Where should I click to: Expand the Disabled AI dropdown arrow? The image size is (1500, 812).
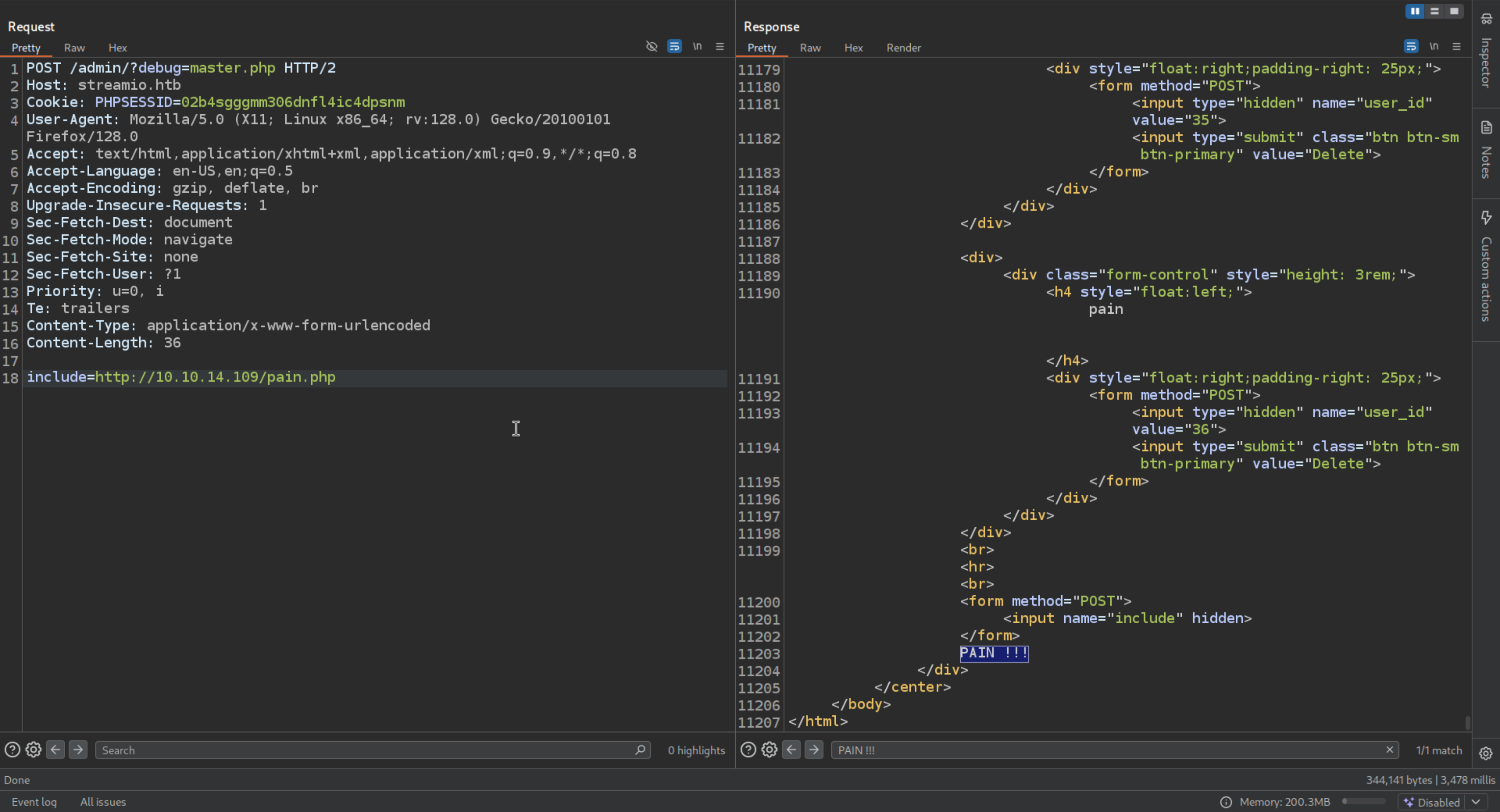1475,802
